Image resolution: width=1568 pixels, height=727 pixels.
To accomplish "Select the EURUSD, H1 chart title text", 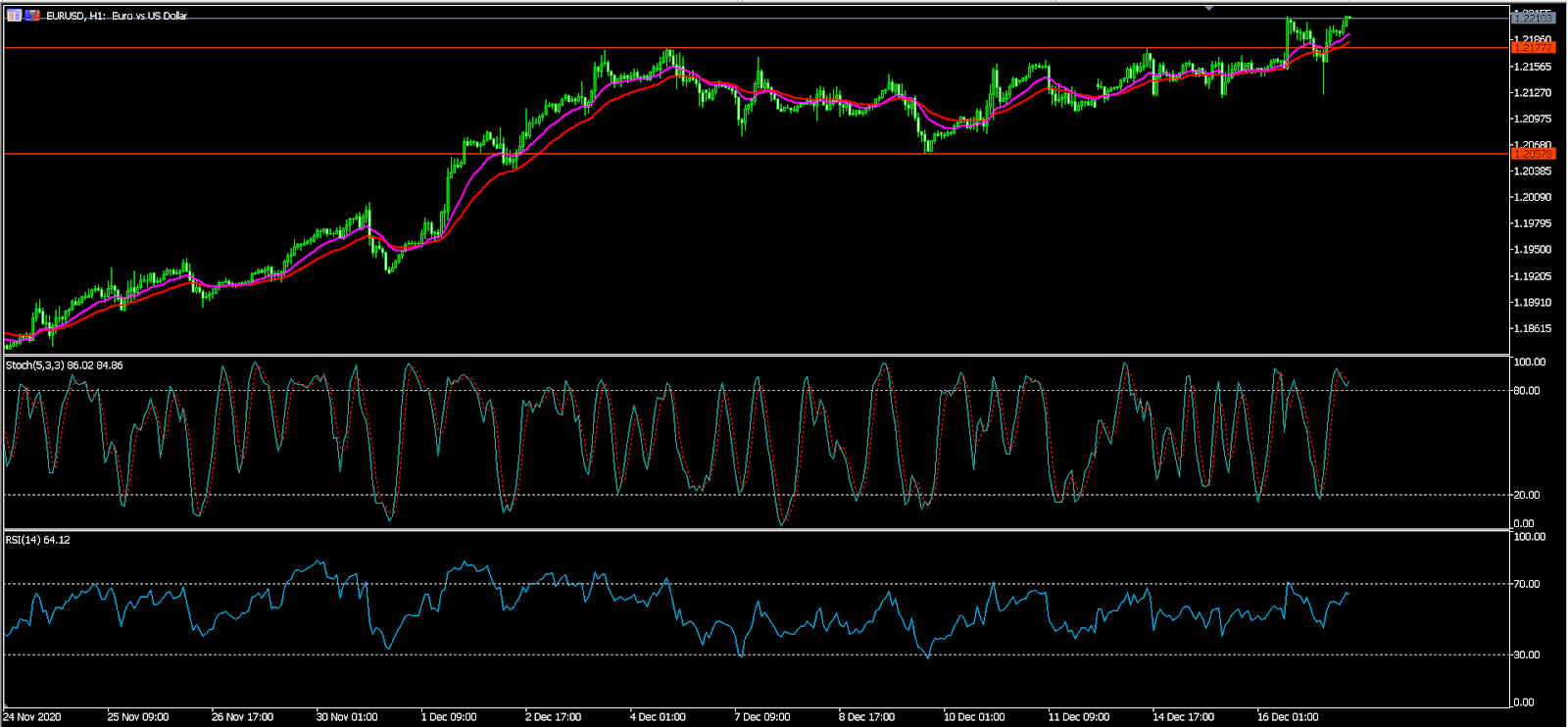I will [x=117, y=16].
